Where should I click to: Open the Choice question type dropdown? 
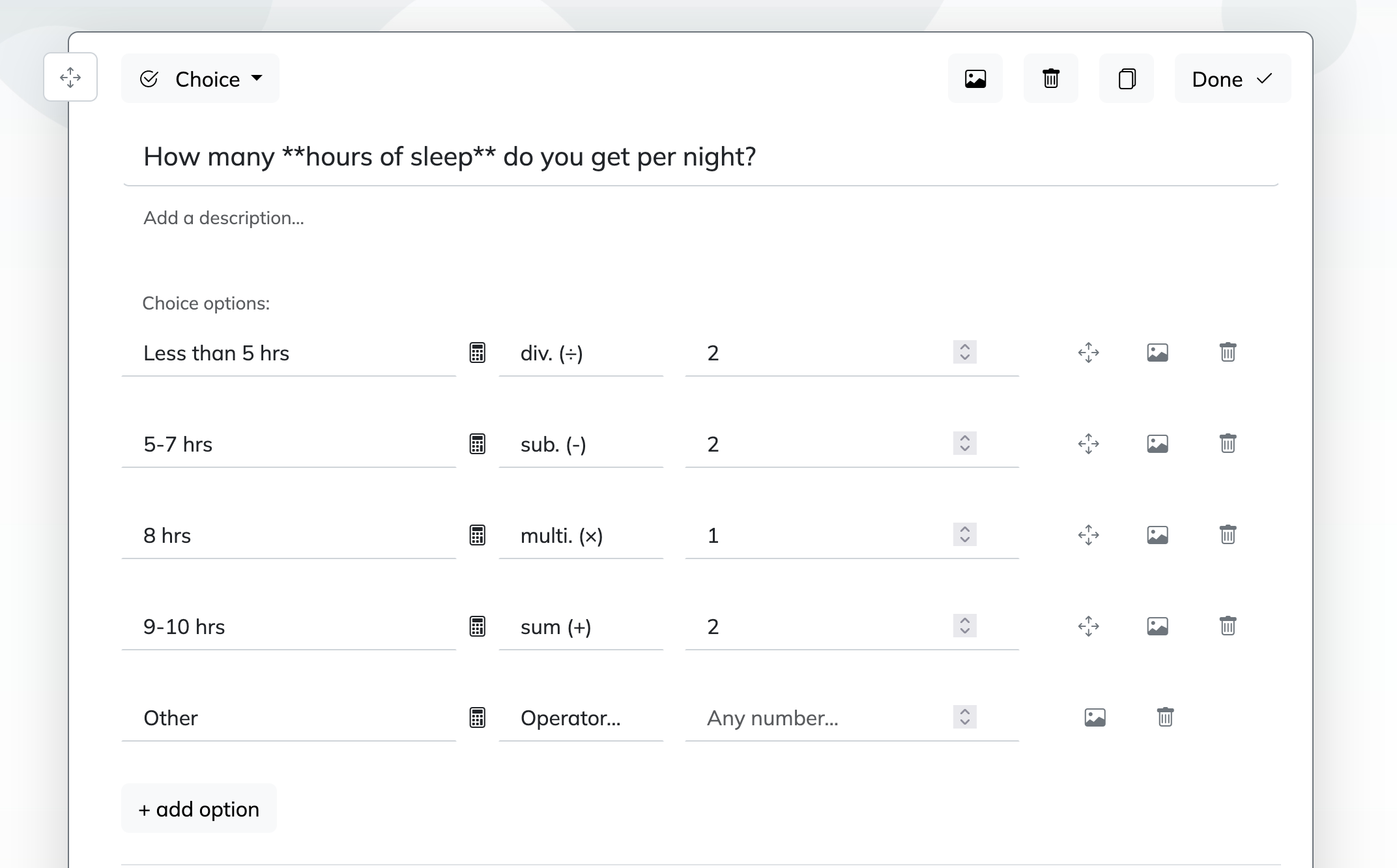click(x=200, y=79)
